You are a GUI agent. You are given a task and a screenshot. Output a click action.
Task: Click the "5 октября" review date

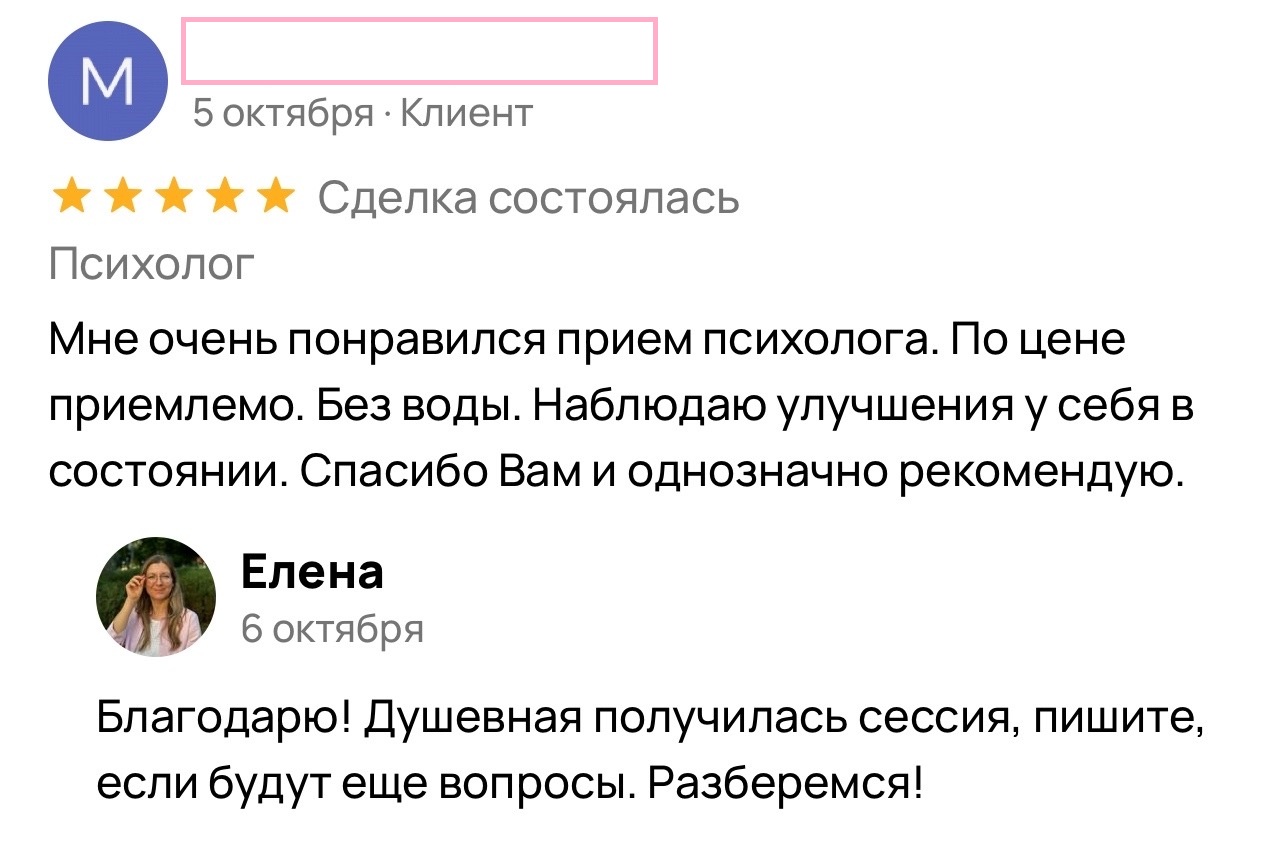(x=282, y=114)
